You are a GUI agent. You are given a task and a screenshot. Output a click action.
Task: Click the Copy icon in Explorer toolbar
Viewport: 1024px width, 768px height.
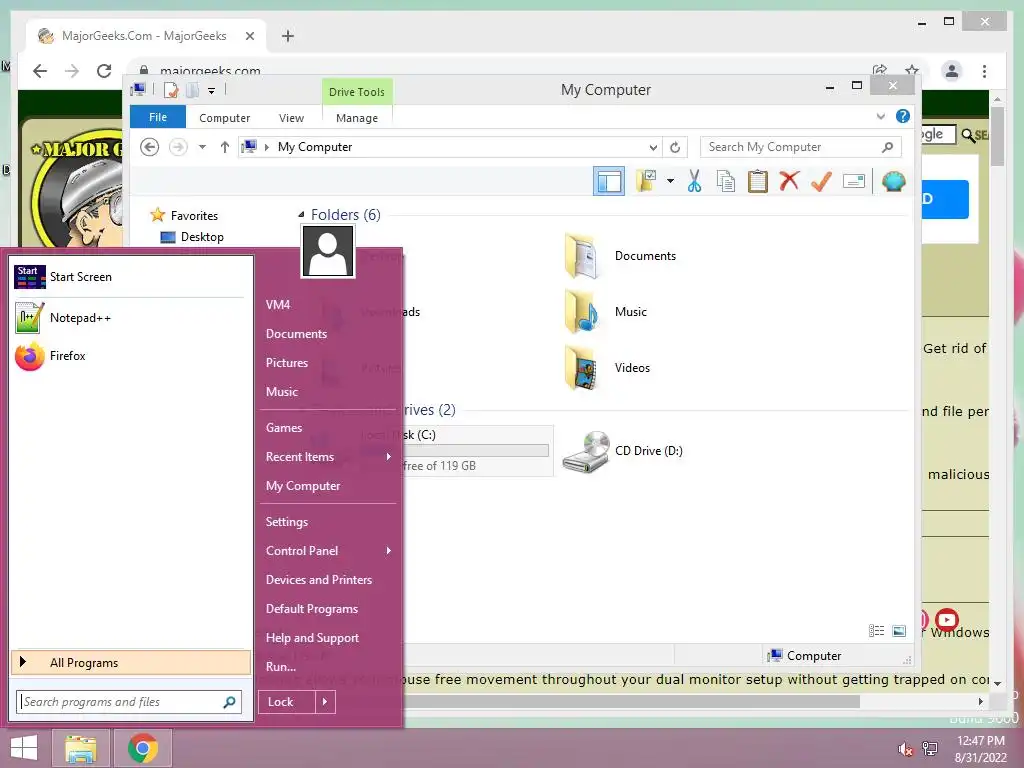[726, 181]
